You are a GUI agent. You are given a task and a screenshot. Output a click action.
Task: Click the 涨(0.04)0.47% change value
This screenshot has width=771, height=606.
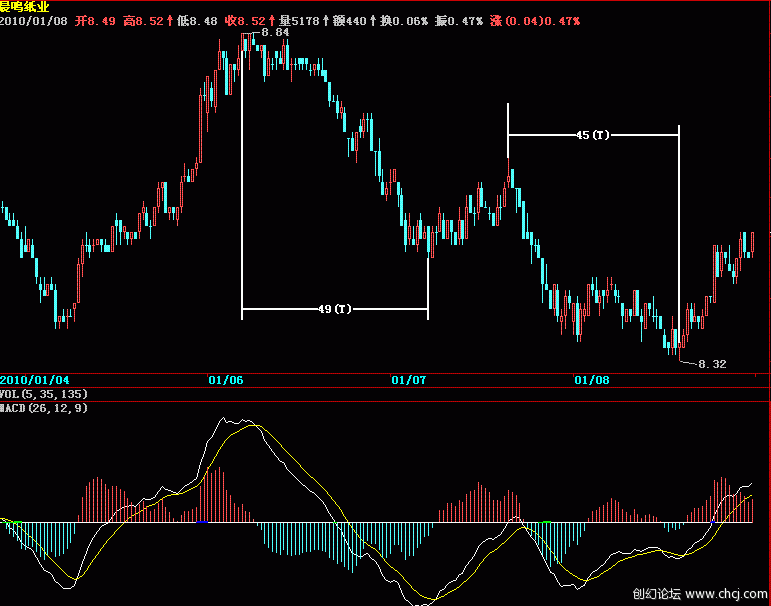pos(535,20)
